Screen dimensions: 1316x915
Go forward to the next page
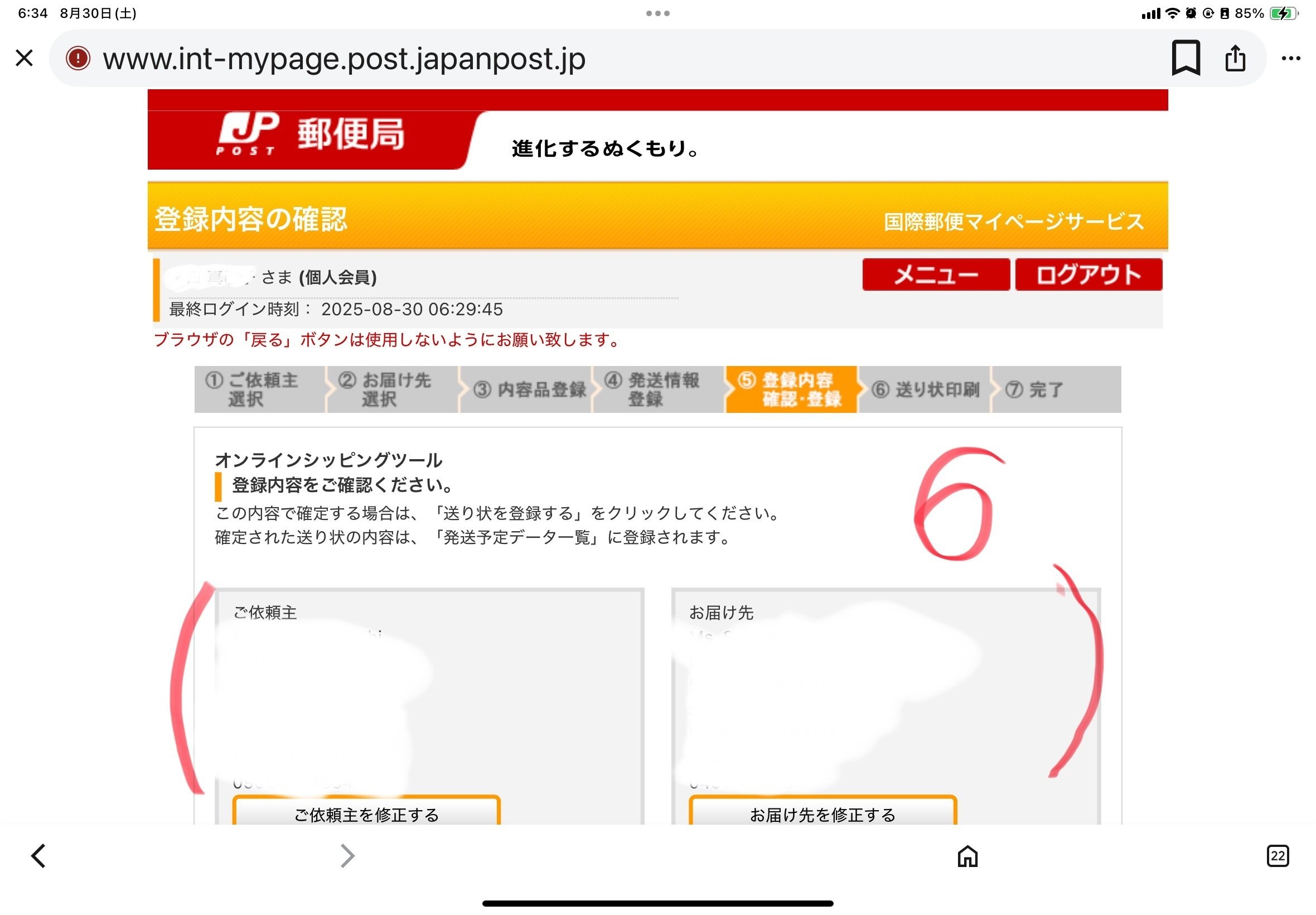(347, 856)
